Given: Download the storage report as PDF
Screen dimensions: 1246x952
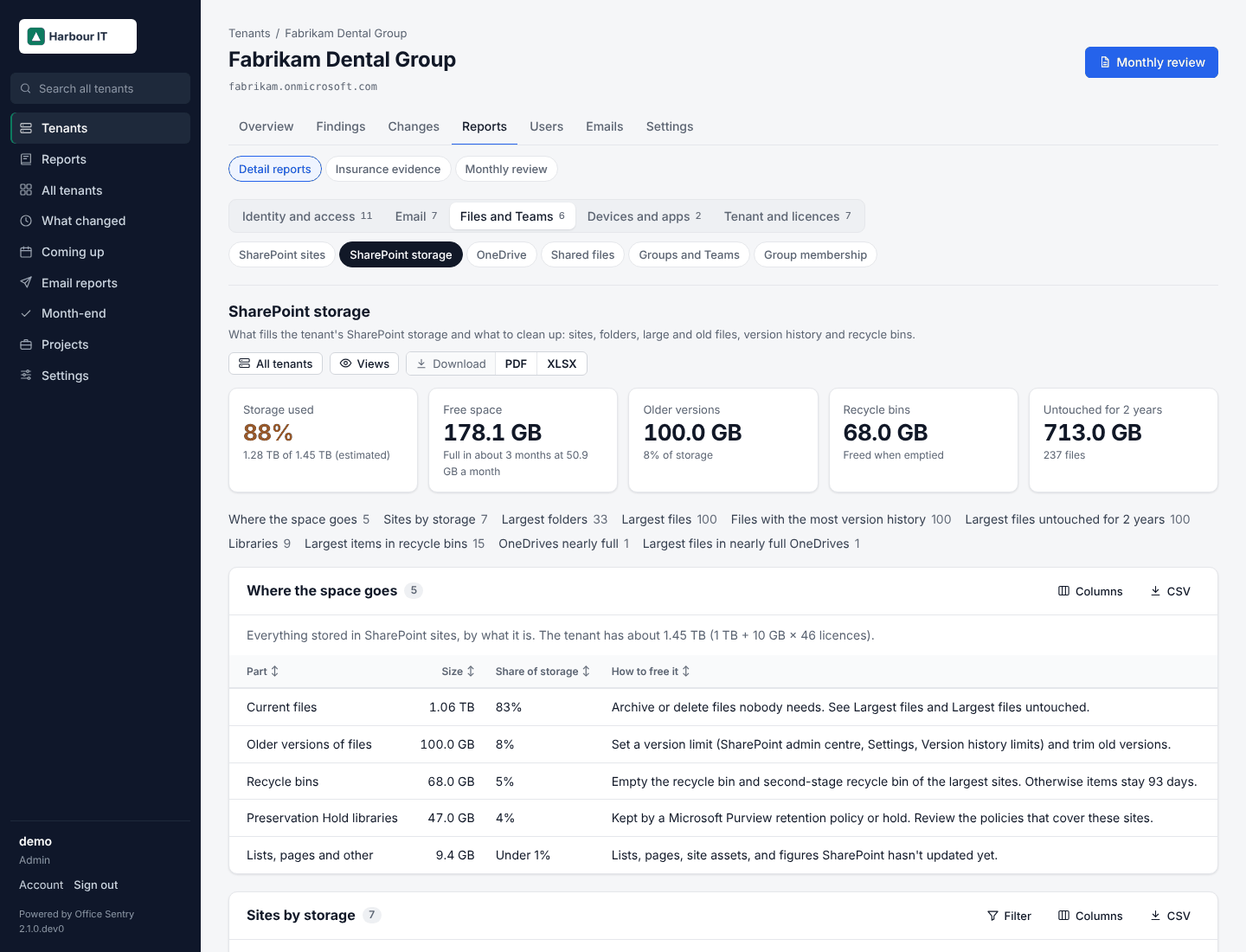Looking at the screenshot, I should tap(516, 363).
